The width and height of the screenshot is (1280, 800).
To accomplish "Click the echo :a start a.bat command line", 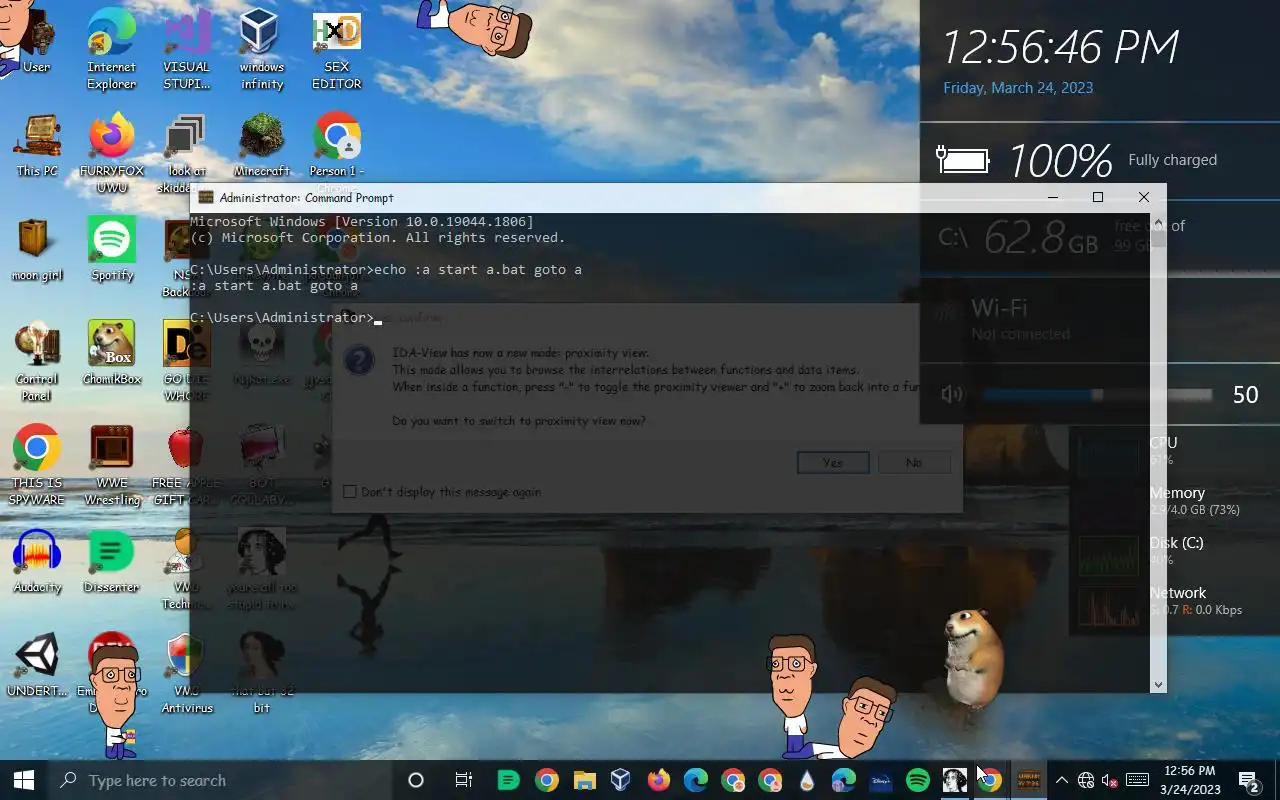I will click(x=386, y=270).
